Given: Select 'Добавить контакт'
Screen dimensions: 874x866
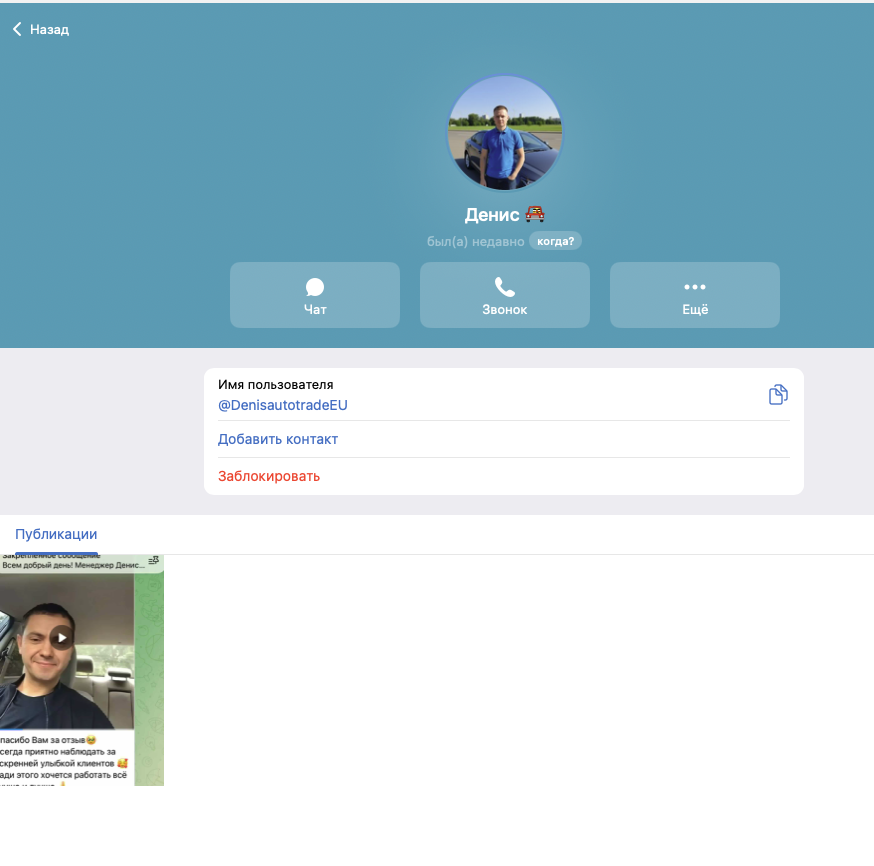Looking at the screenshot, I should (x=278, y=439).
